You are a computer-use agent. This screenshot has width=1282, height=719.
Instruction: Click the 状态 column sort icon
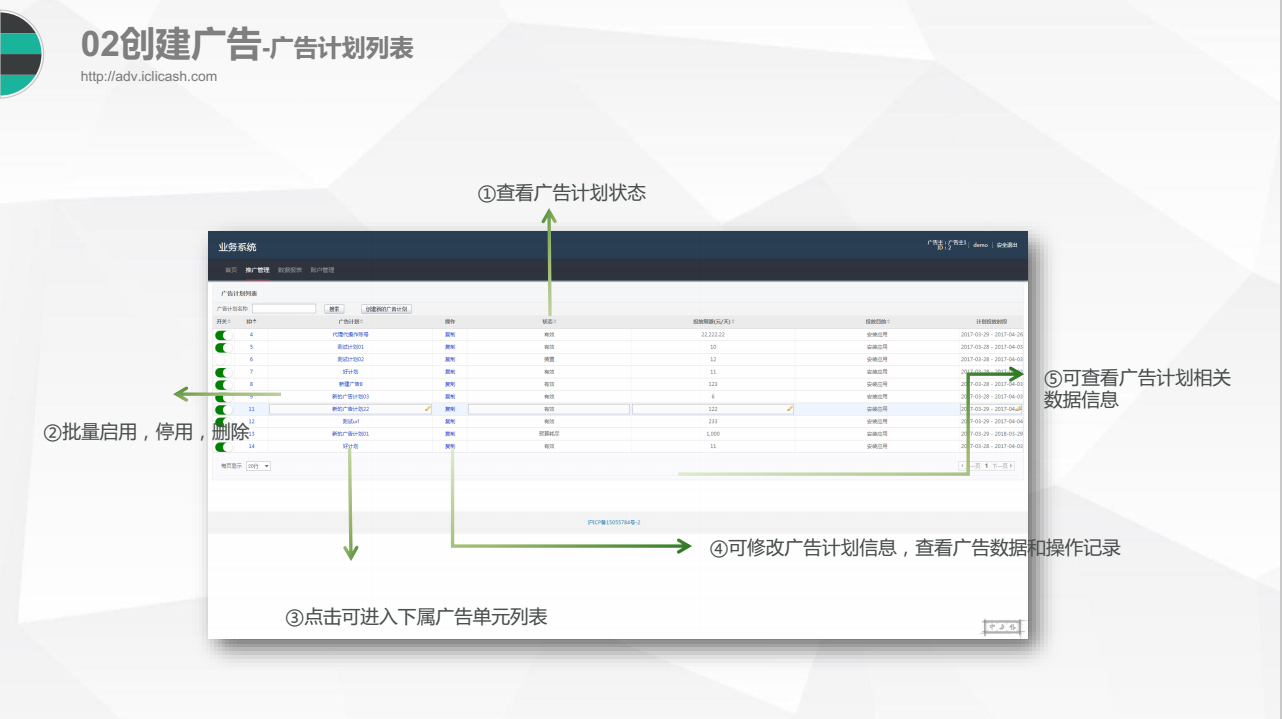554,322
